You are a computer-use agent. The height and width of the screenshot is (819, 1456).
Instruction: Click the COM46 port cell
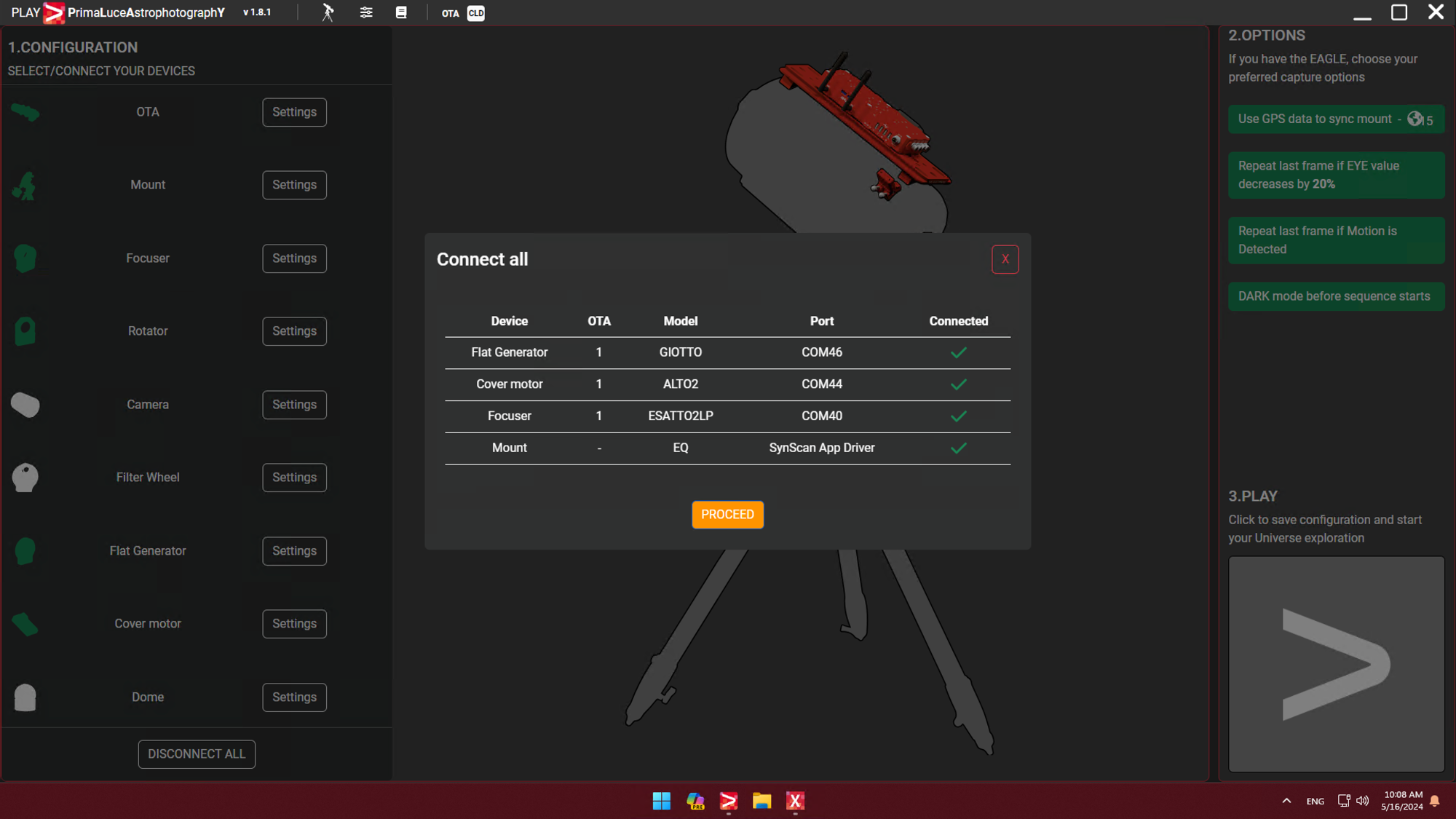click(821, 352)
